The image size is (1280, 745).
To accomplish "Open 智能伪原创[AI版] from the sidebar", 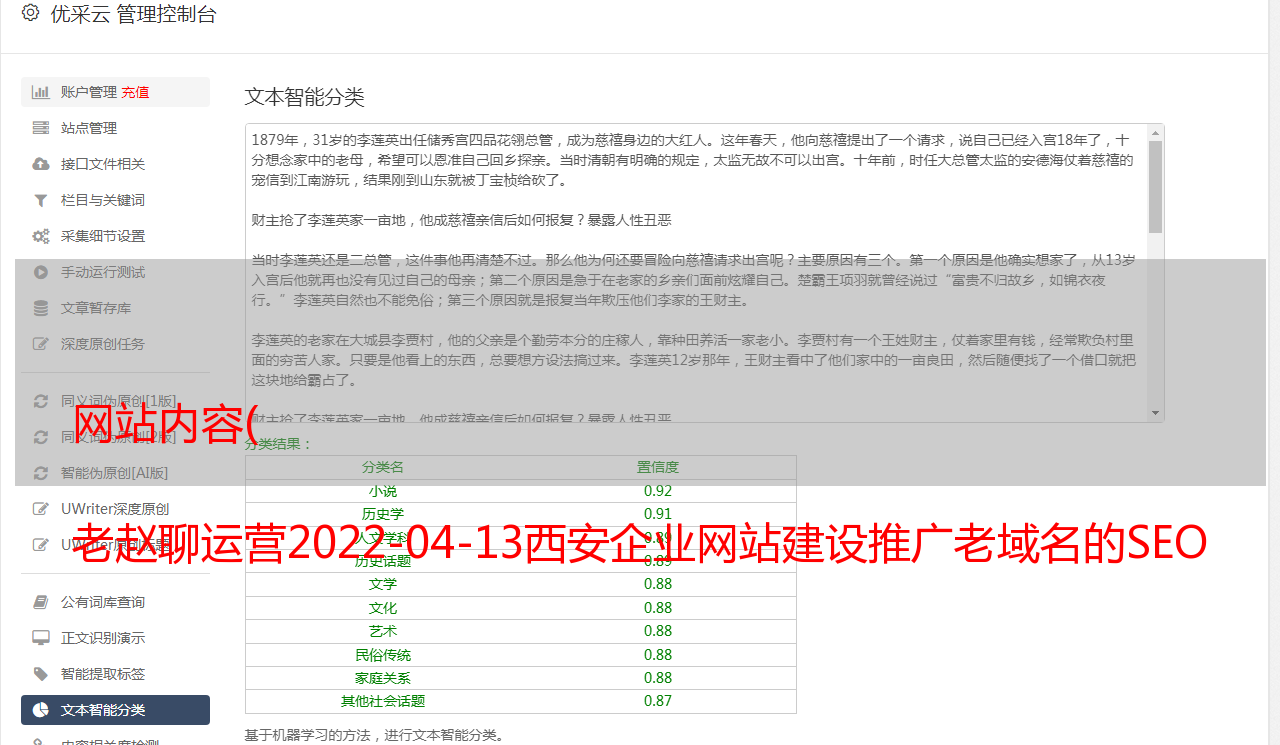I will coord(115,473).
